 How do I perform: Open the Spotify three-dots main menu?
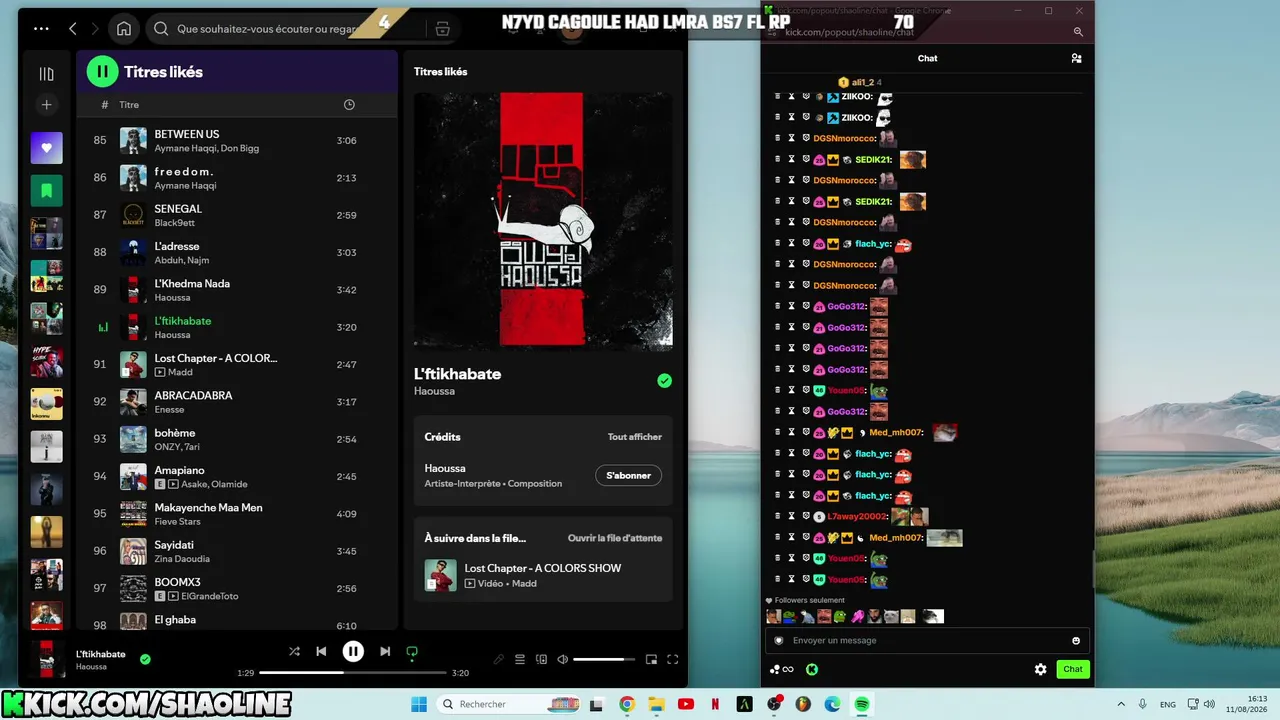pos(41,29)
